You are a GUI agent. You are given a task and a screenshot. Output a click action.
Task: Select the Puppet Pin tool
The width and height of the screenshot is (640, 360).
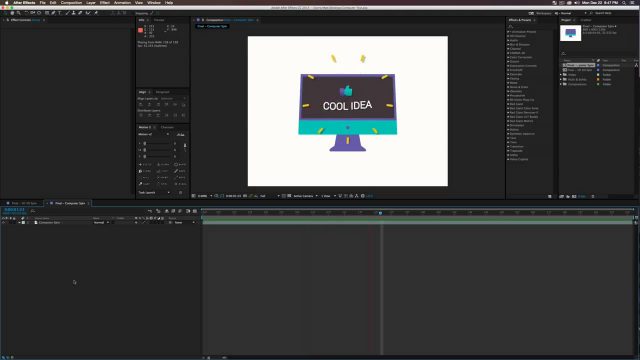click(x=96, y=13)
